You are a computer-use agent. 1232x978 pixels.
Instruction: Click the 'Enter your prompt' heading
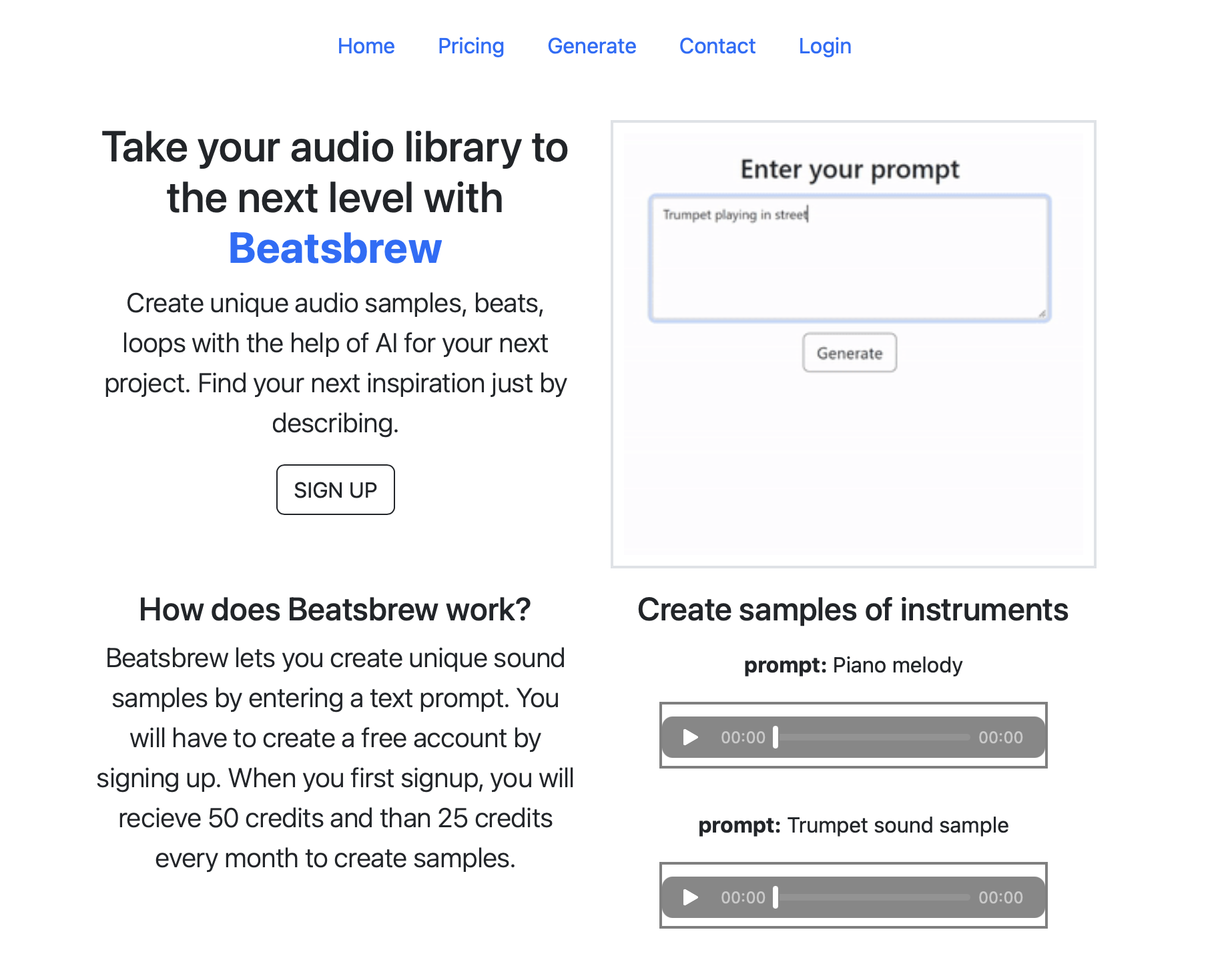(x=849, y=169)
